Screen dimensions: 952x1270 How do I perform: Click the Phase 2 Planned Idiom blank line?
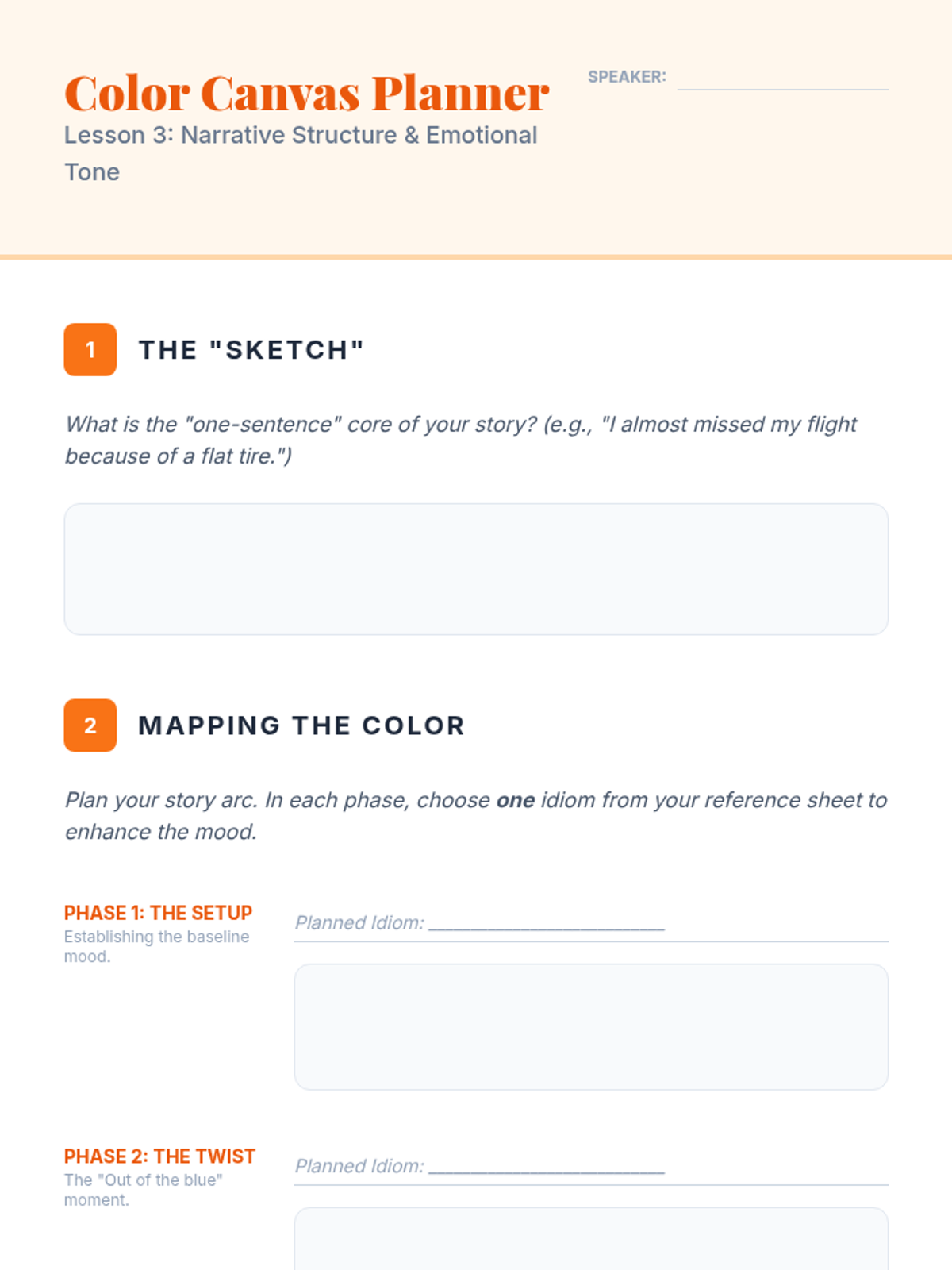point(546,1168)
